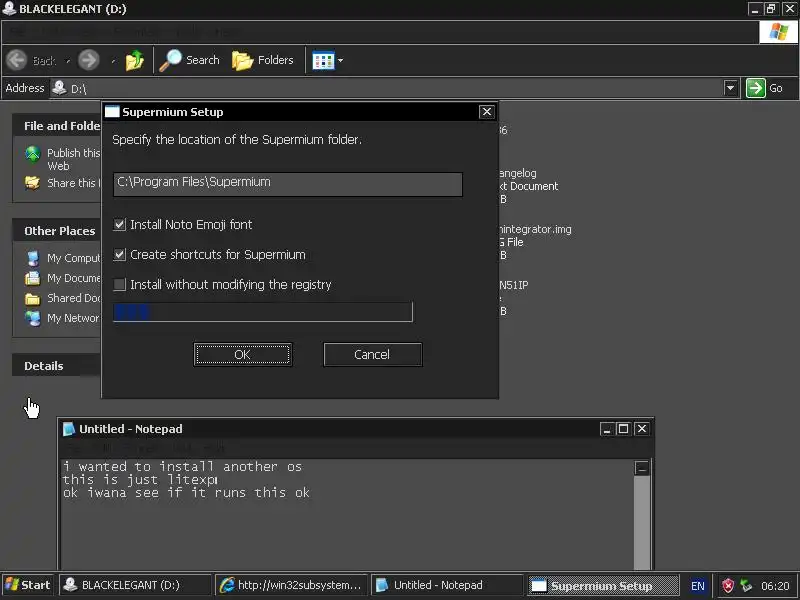Image resolution: width=800 pixels, height=600 pixels.
Task: Click Publish this folder to Web icon
Action: pos(33,154)
